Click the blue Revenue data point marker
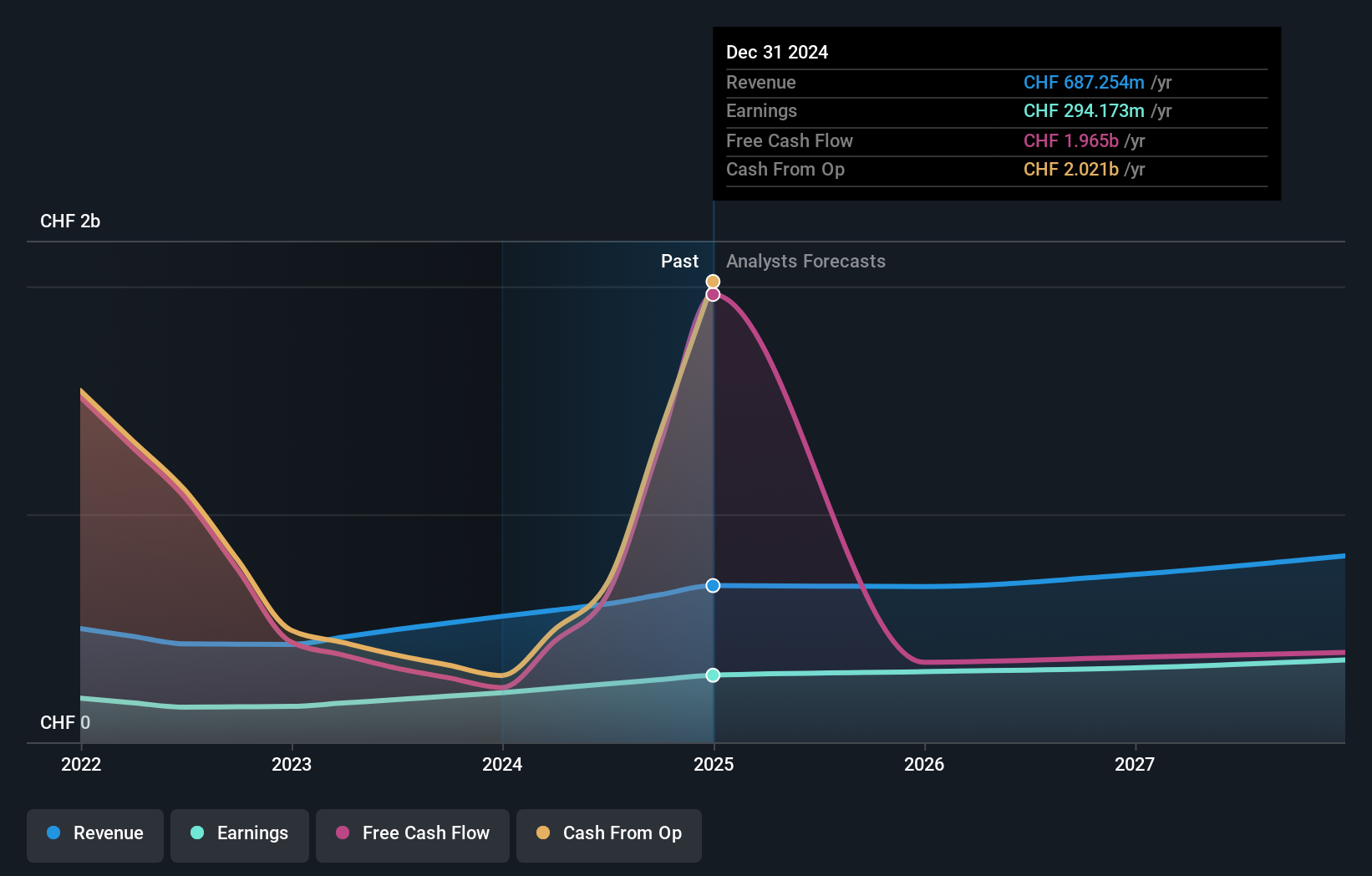The height and width of the screenshot is (876, 1372). tap(713, 585)
